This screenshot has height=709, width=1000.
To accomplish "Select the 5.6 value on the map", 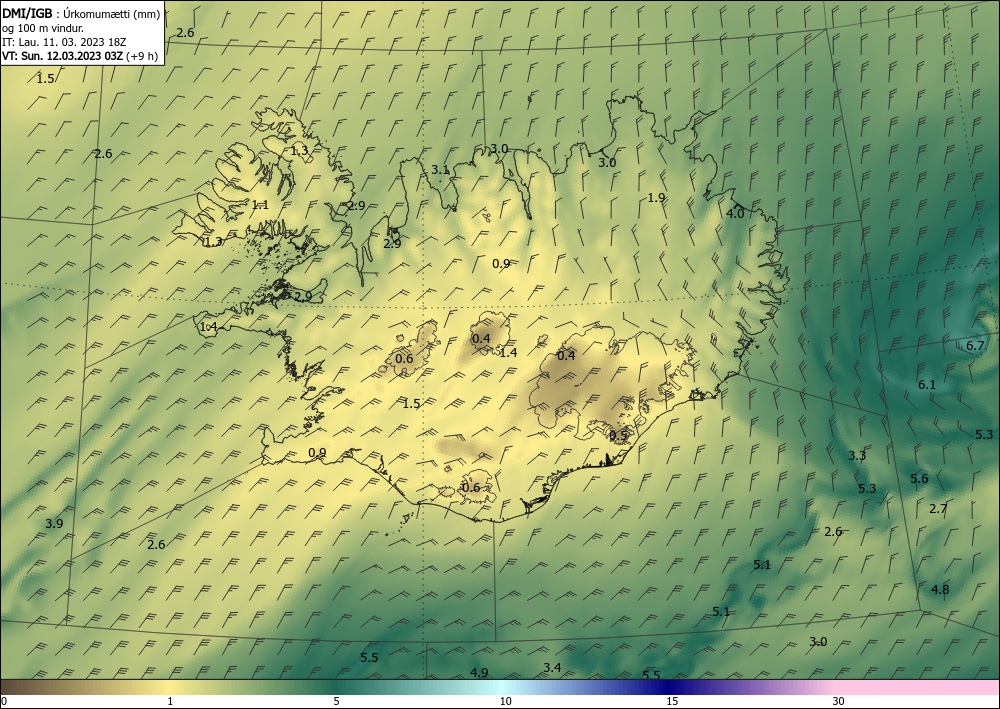I will [x=919, y=478].
